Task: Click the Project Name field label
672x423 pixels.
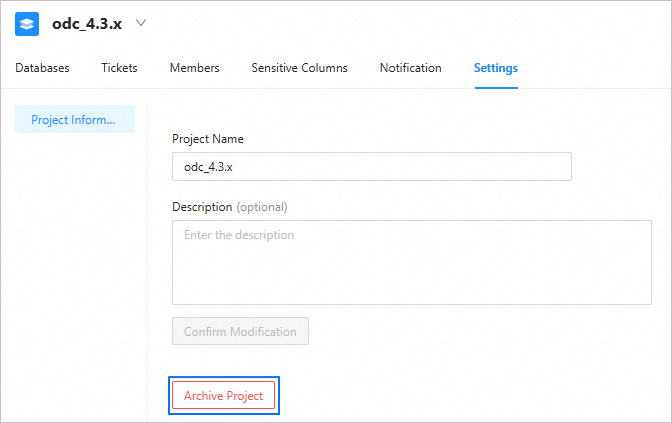Action: [x=208, y=139]
